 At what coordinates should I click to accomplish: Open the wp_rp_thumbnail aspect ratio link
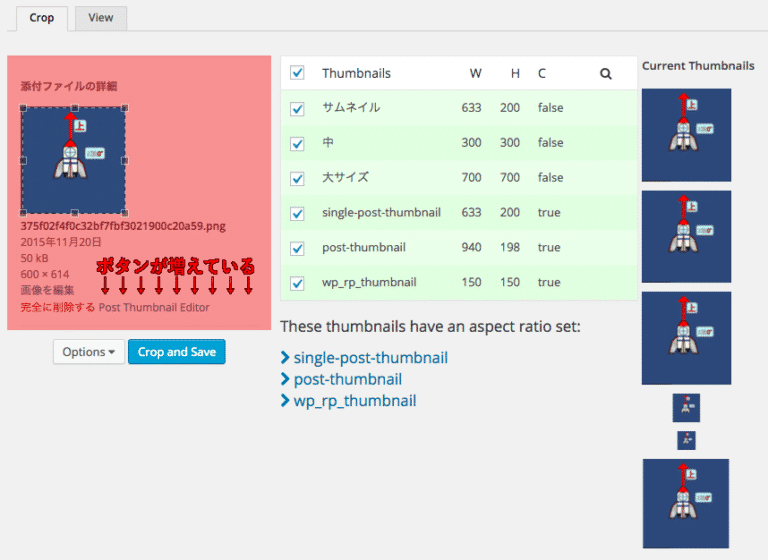[355, 401]
